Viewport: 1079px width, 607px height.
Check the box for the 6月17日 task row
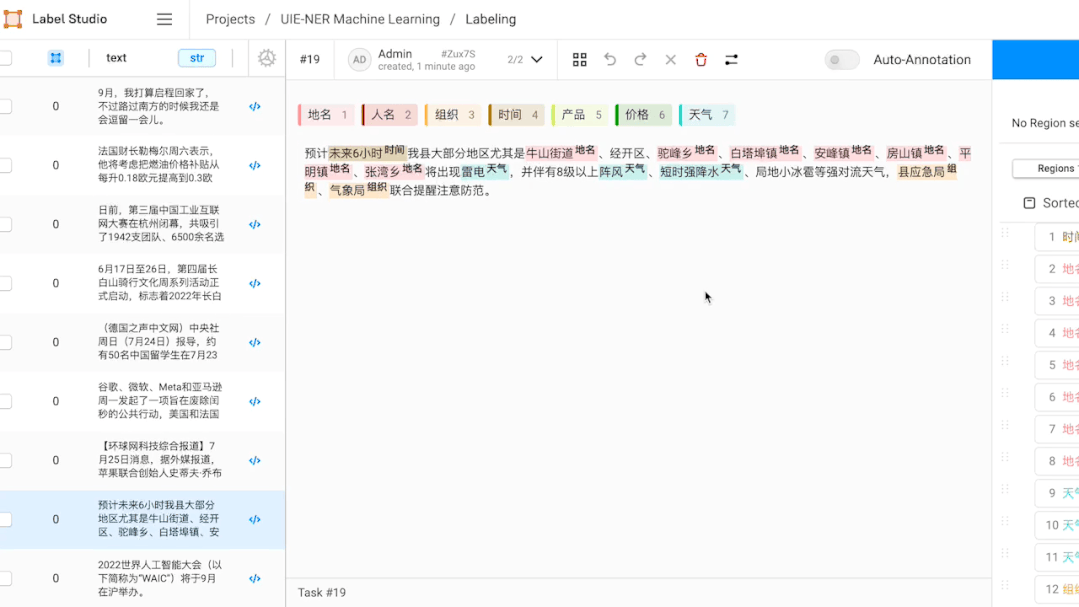coord(6,283)
